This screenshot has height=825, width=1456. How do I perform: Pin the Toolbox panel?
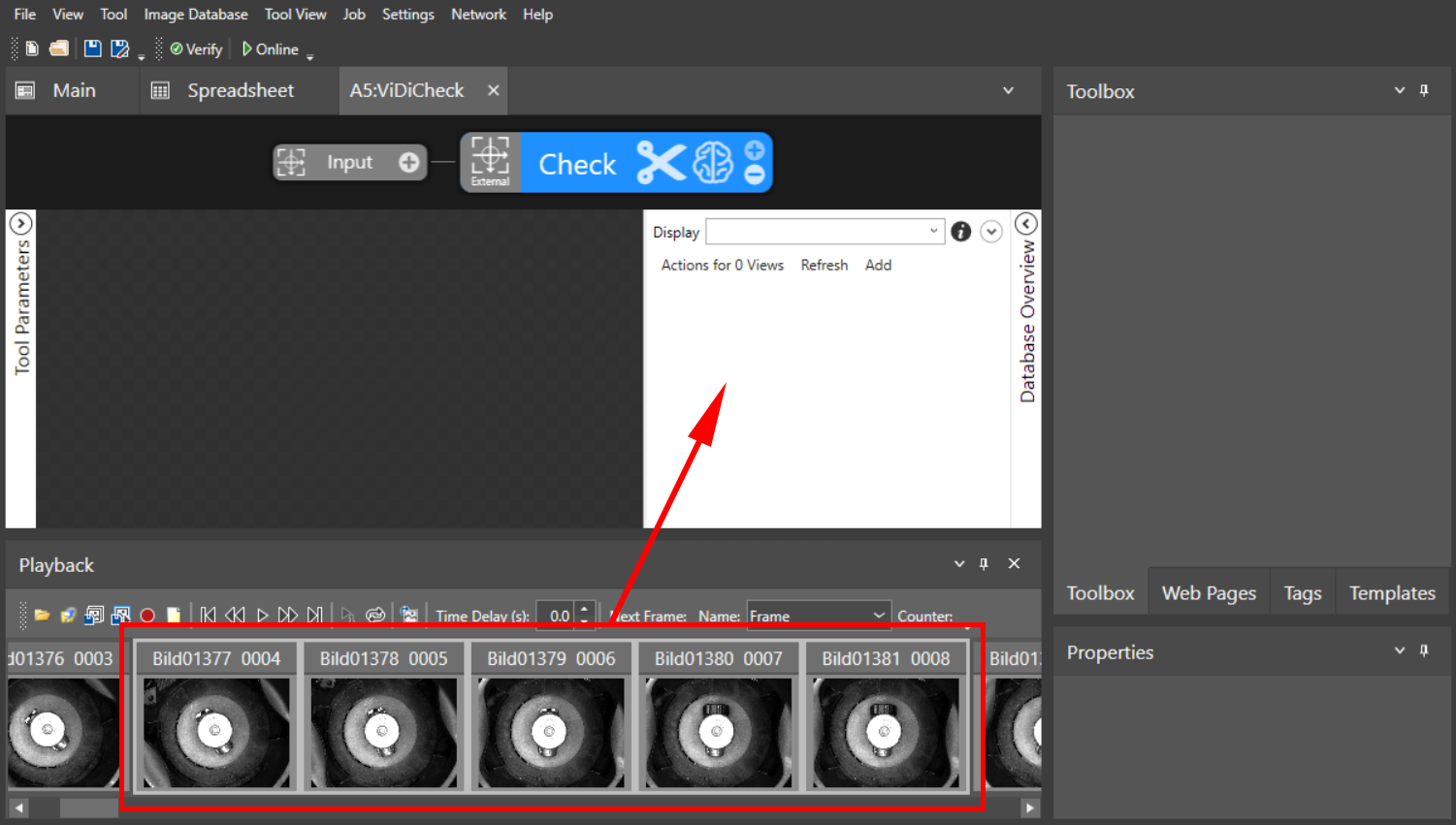pyautogui.click(x=1424, y=90)
